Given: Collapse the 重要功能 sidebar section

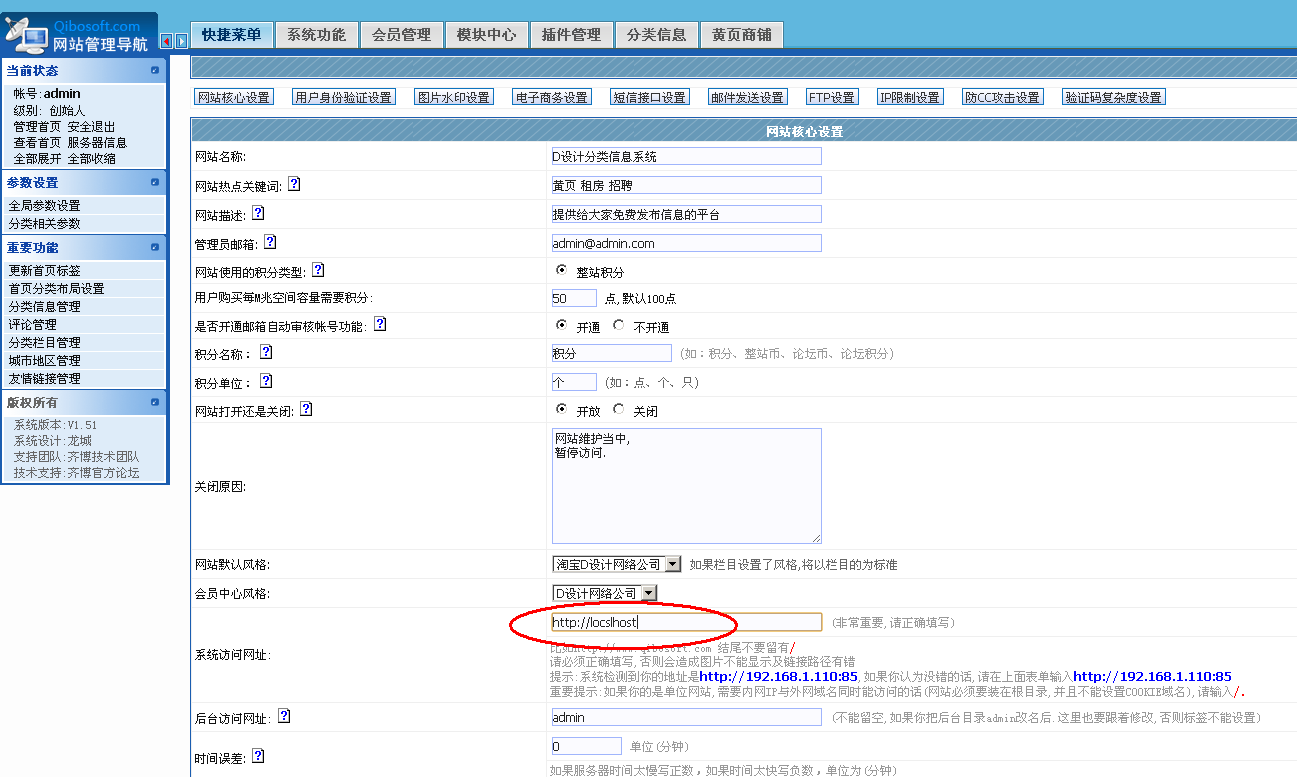Looking at the screenshot, I should click(155, 247).
